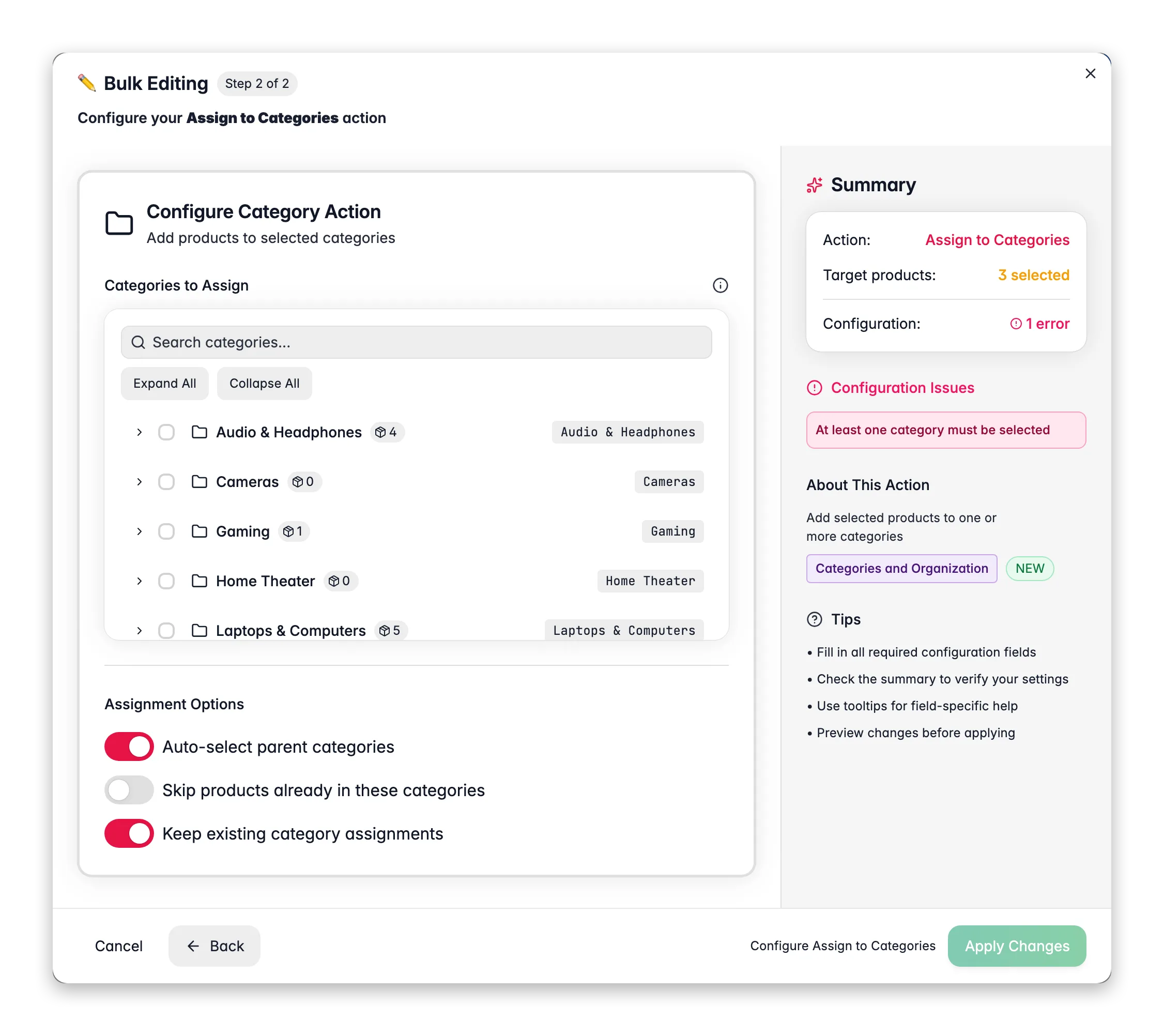Viewport: 1164px width, 1036px height.
Task: Click the '3 selected' target products value
Action: (1034, 275)
